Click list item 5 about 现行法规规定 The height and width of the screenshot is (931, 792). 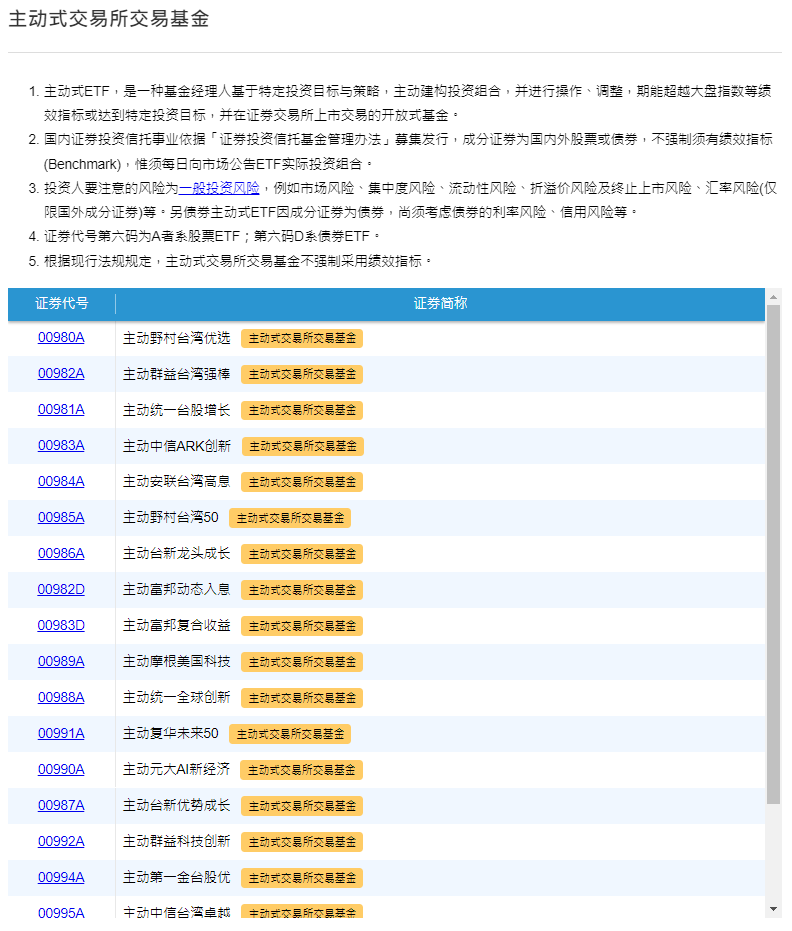pyautogui.click(x=237, y=261)
